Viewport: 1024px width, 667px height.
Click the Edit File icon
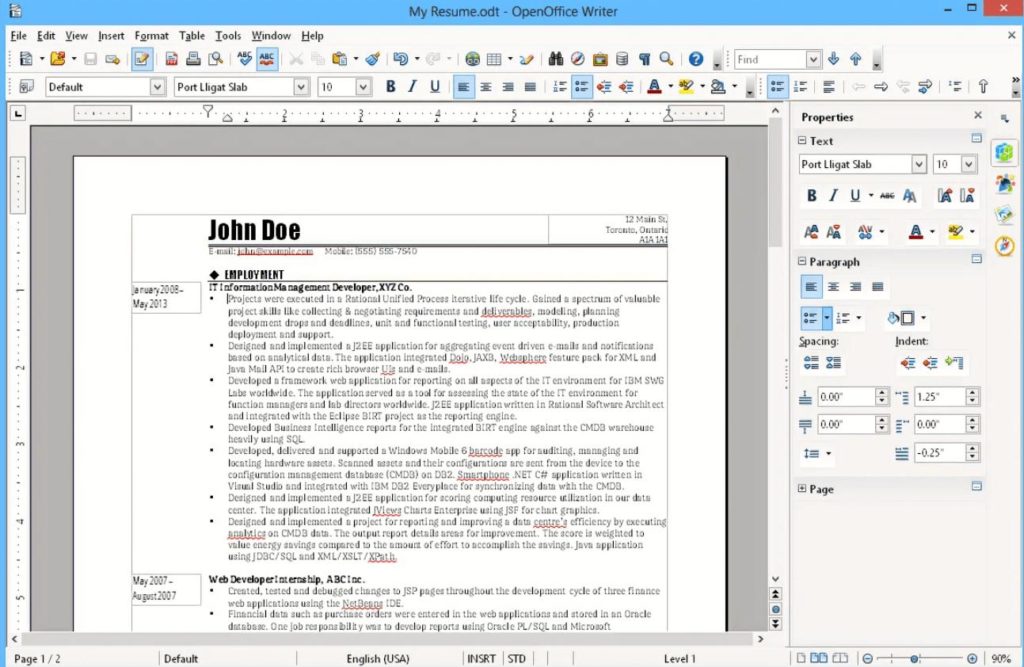(141, 59)
